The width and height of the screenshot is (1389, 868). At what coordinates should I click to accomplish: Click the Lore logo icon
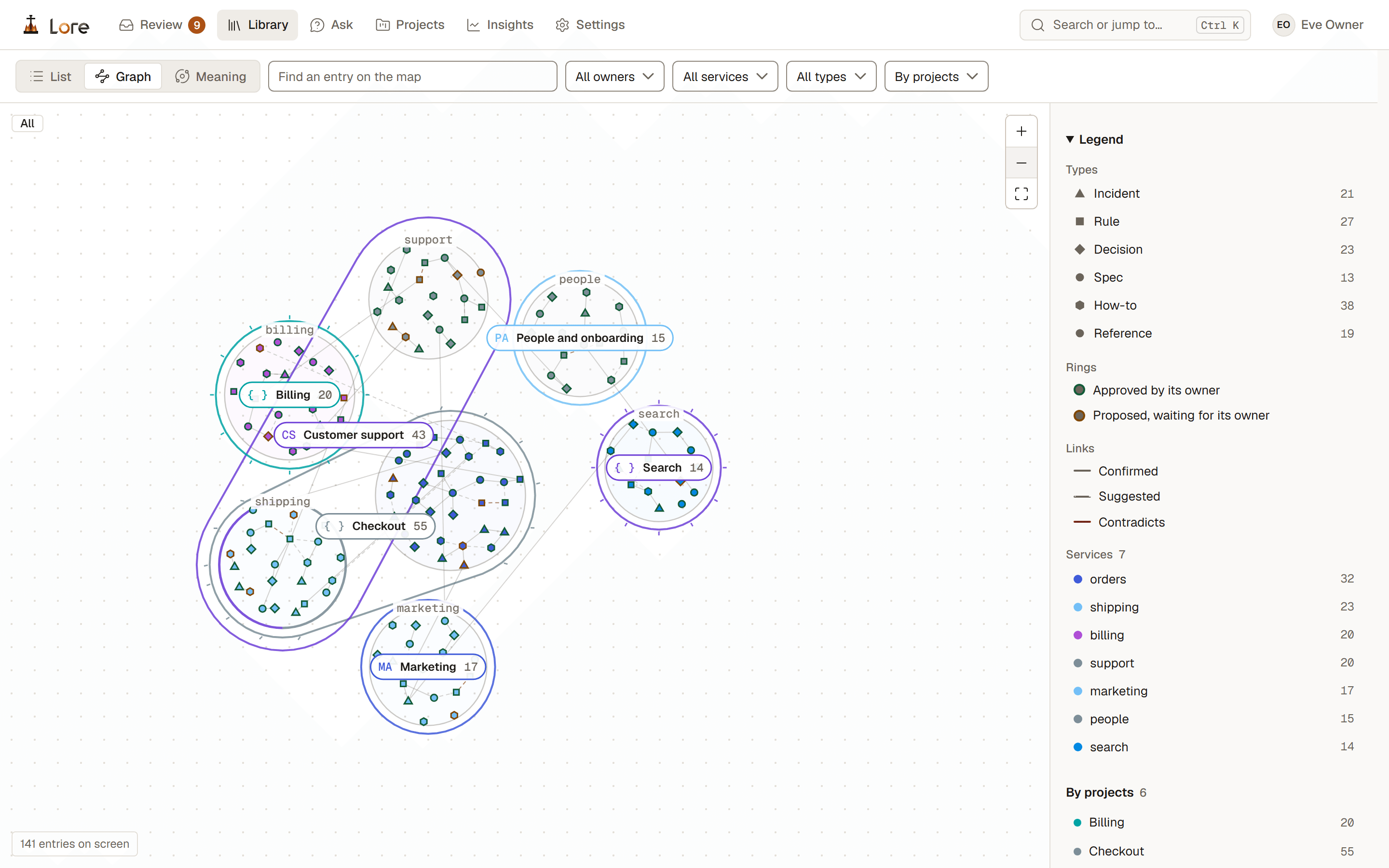[31, 25]
